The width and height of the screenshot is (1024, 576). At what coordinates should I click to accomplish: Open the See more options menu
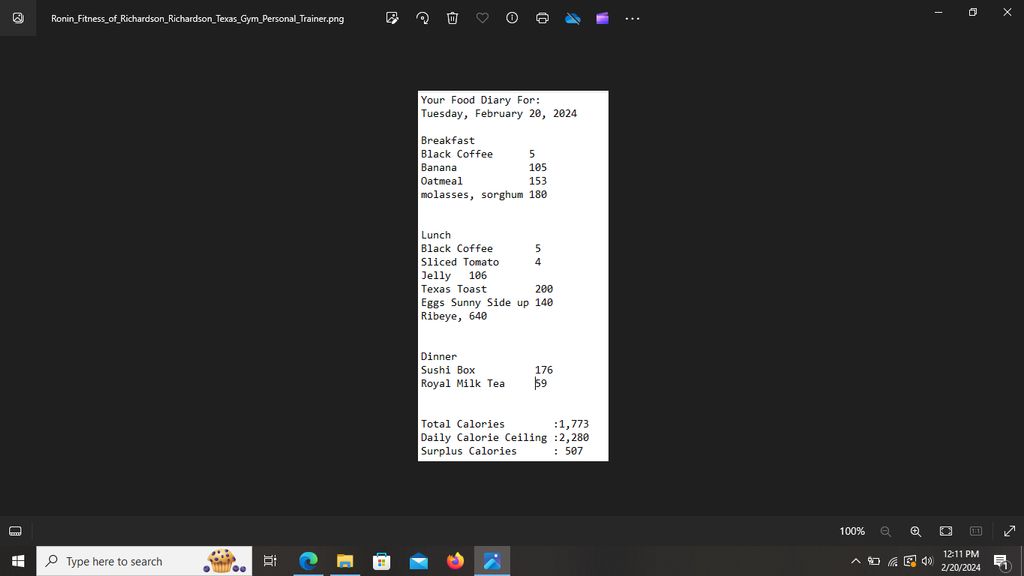pos(632,18)
